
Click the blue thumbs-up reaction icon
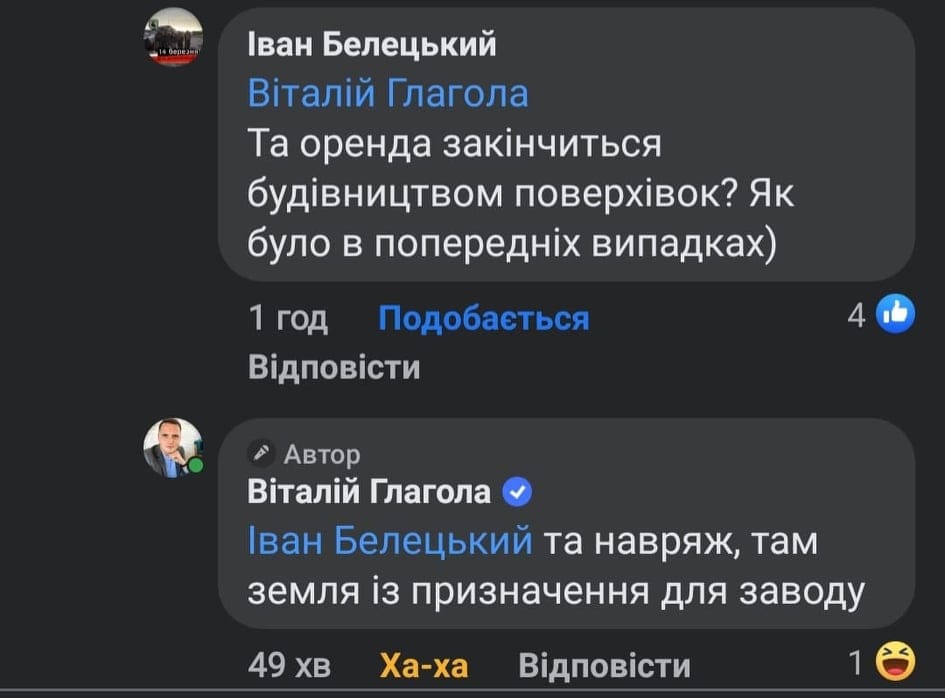(x=895, y=315)
